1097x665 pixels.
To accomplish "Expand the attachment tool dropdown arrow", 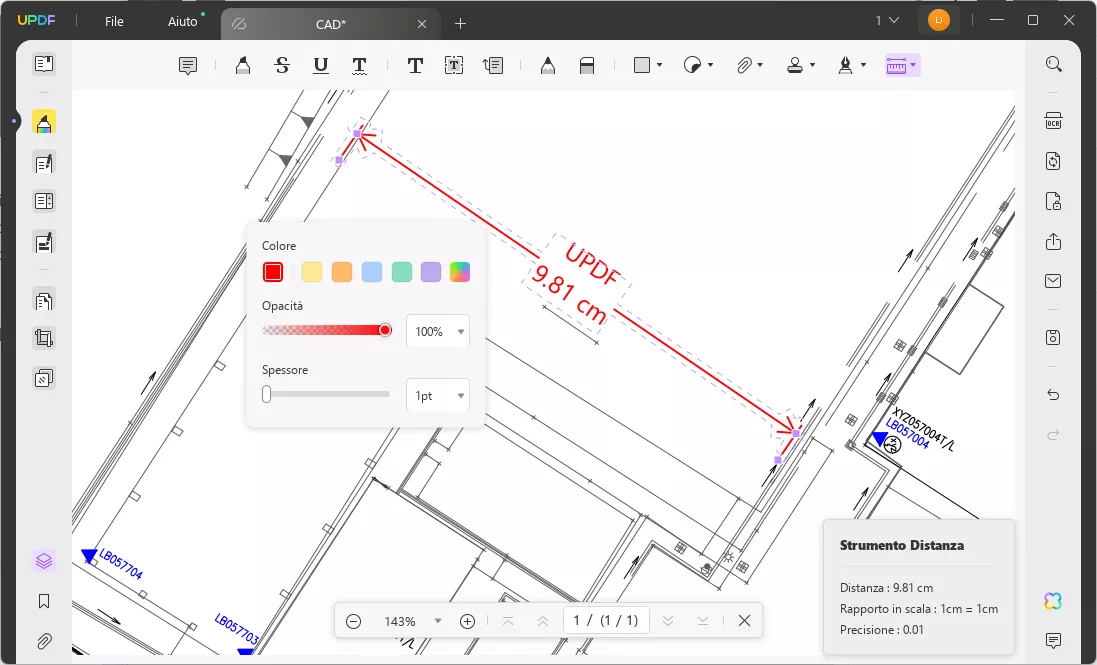I will coord(760,65).
